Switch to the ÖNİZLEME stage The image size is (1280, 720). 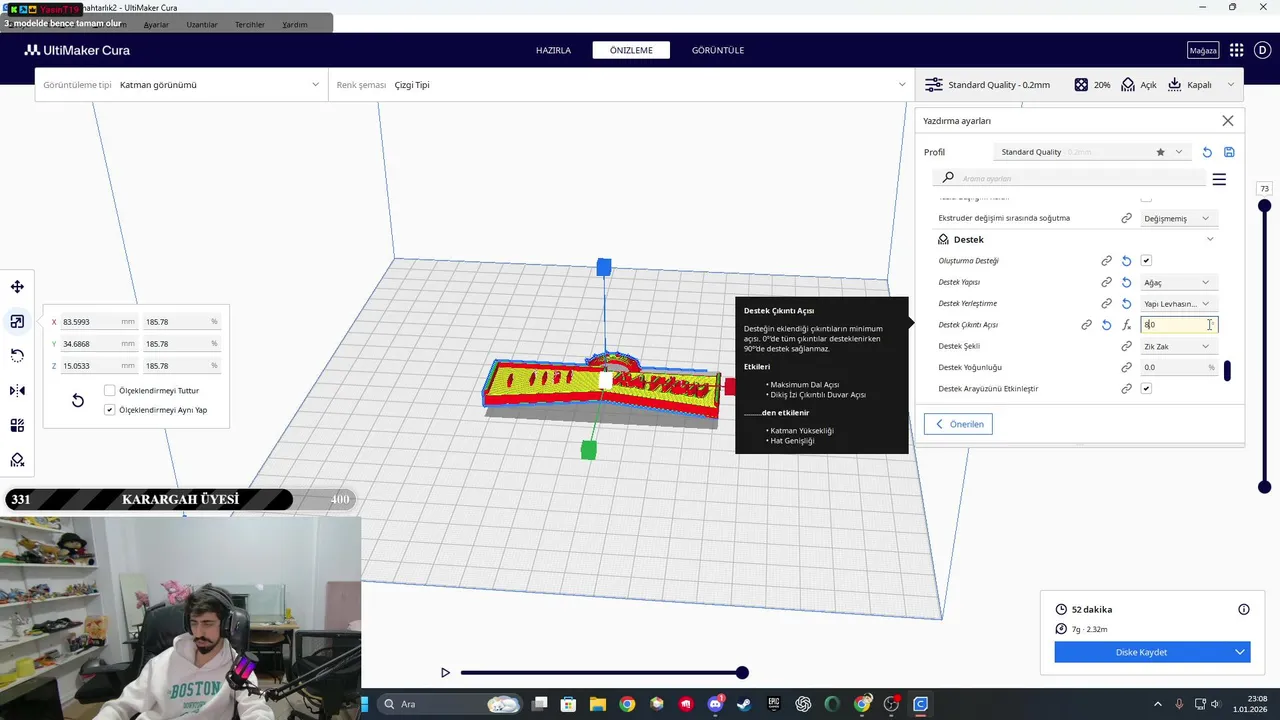pos(631,50)
